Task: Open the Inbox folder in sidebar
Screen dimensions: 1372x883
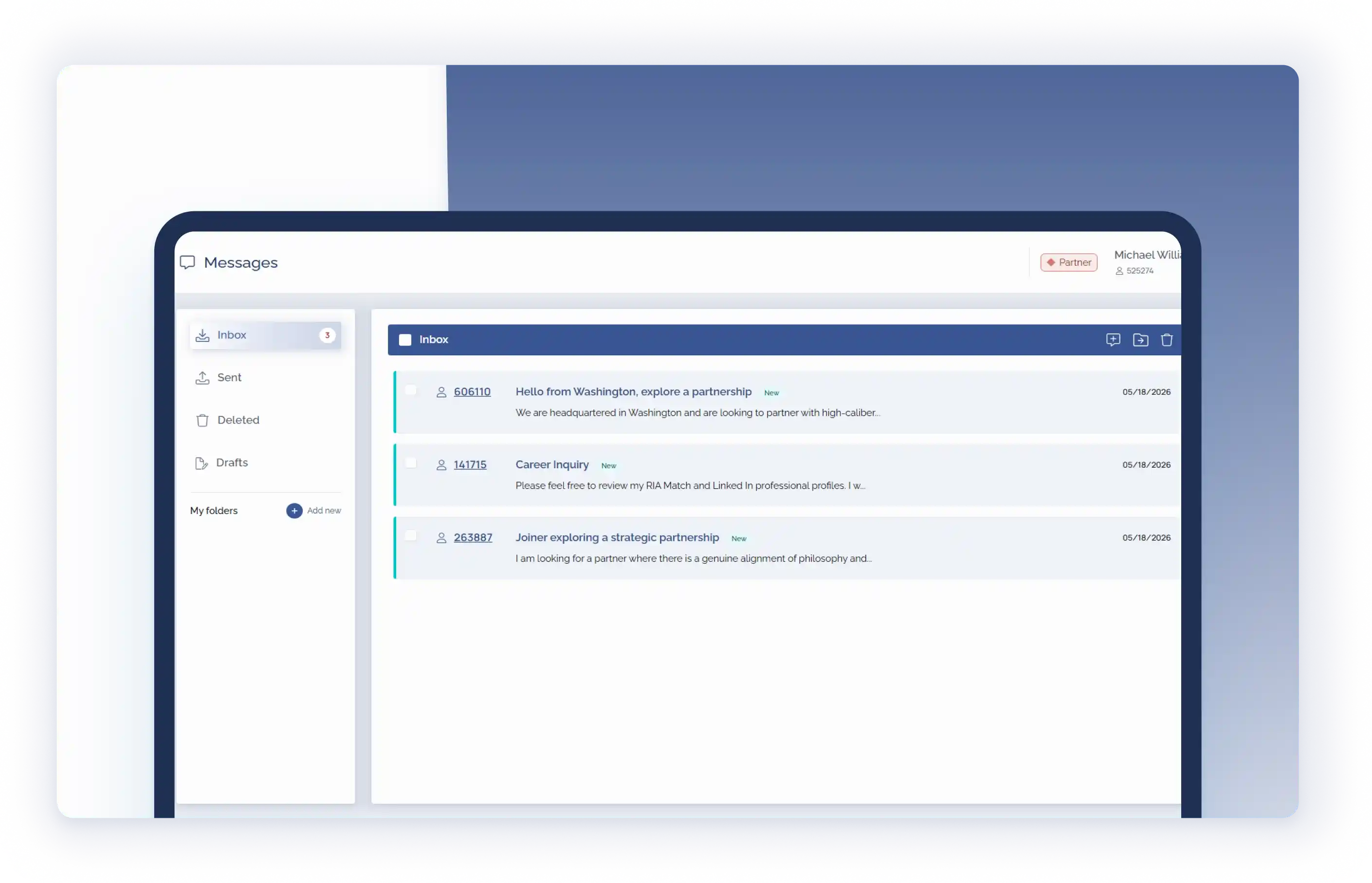Action: [x=265, y=335]
